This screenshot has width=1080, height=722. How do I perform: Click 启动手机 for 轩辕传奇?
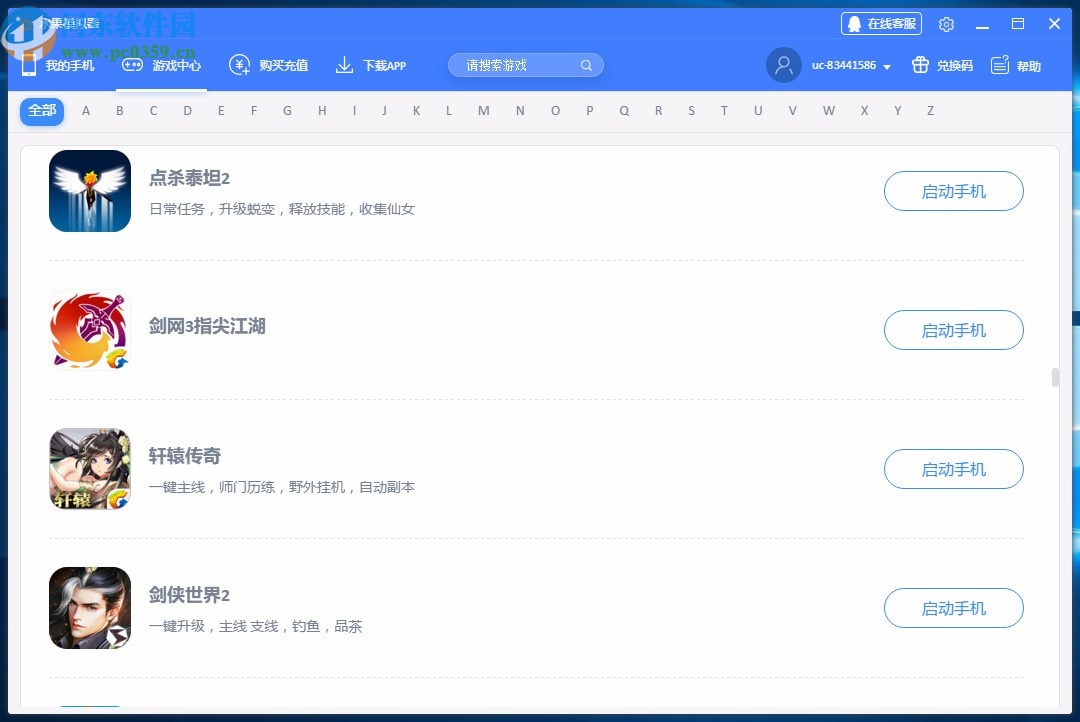coord(953,469)
